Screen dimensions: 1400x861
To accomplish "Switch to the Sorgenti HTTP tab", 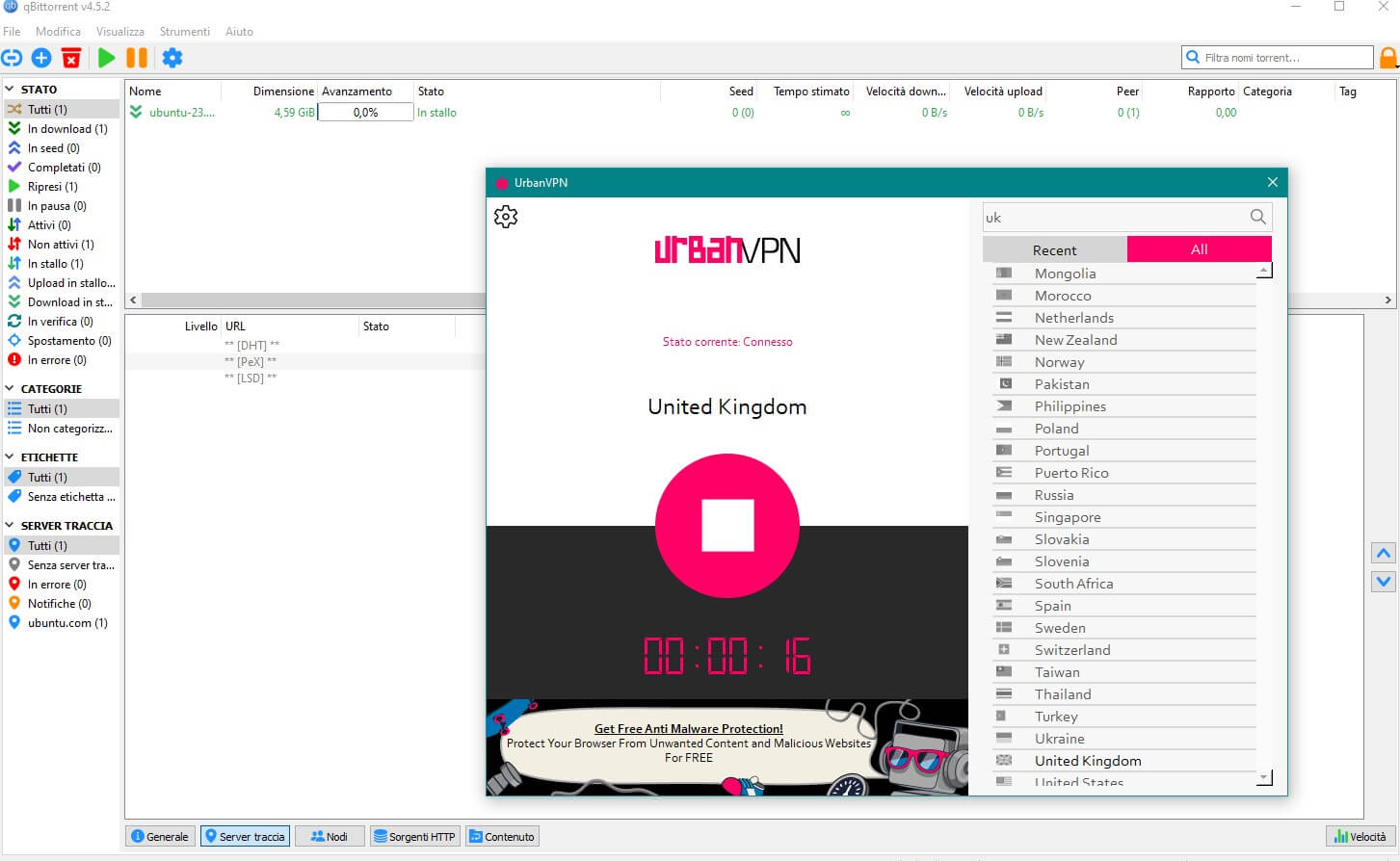I will click(x=414, y=836).
